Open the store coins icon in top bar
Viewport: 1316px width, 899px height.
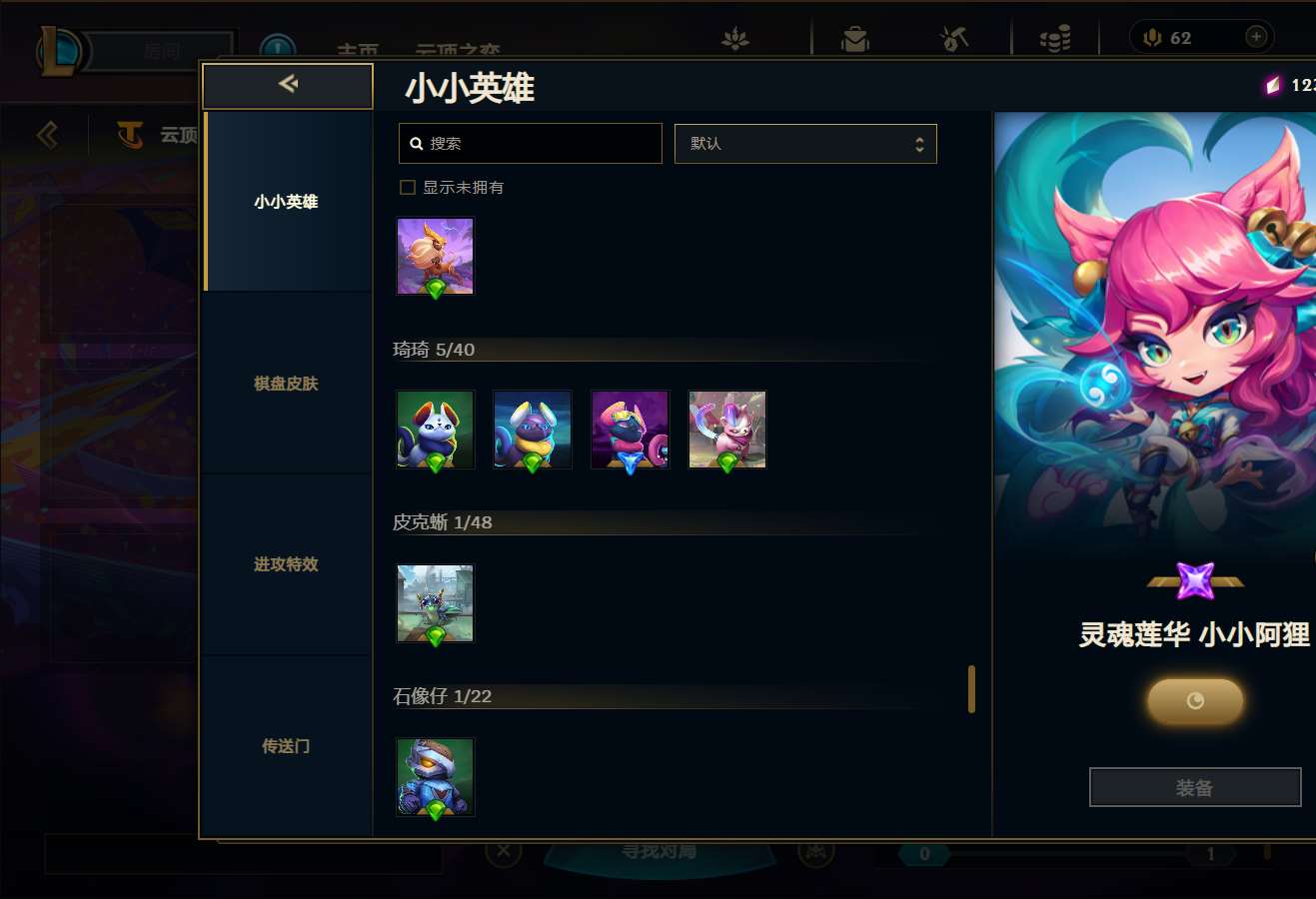(1055, 39)
